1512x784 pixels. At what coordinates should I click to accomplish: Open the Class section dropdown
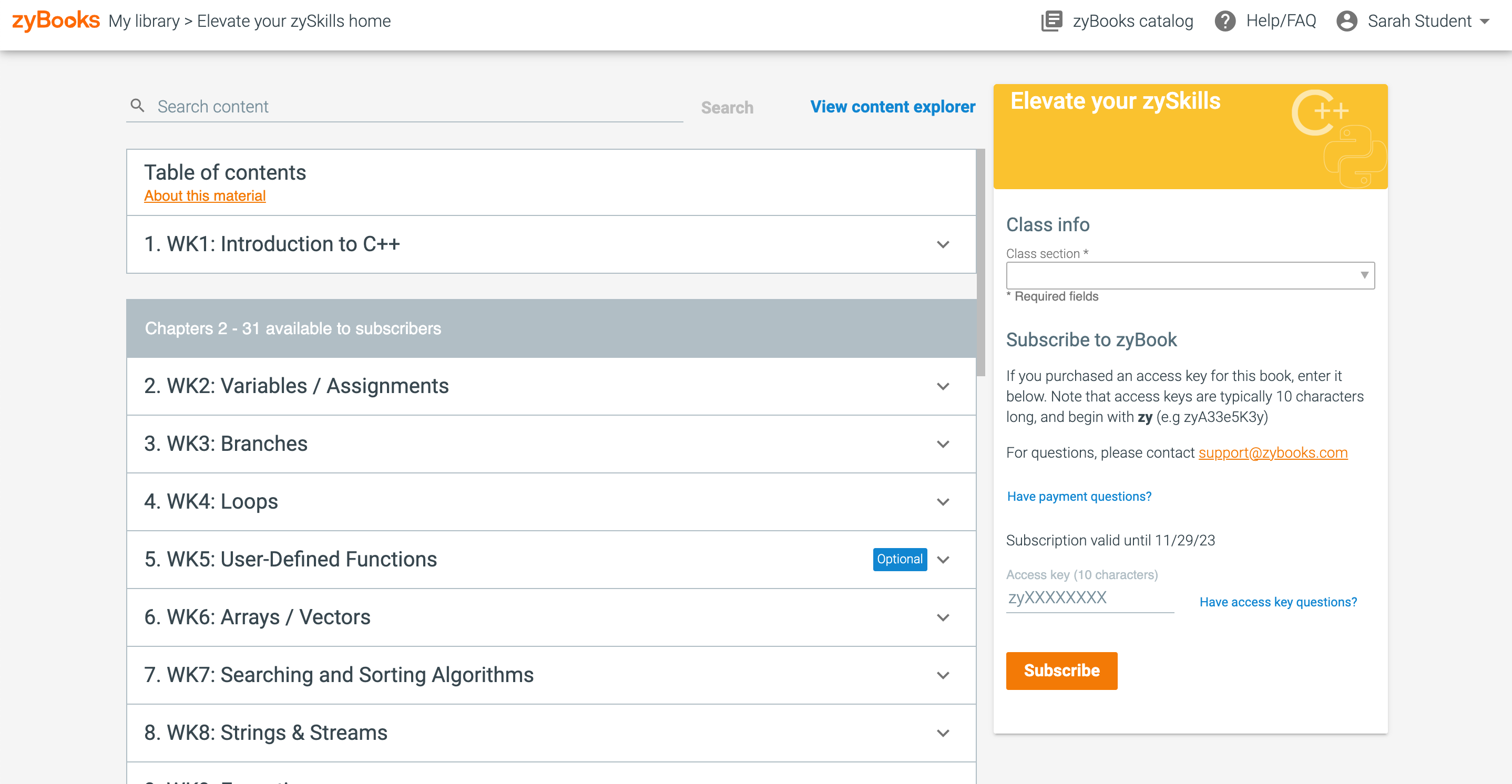pos(1190,275)
